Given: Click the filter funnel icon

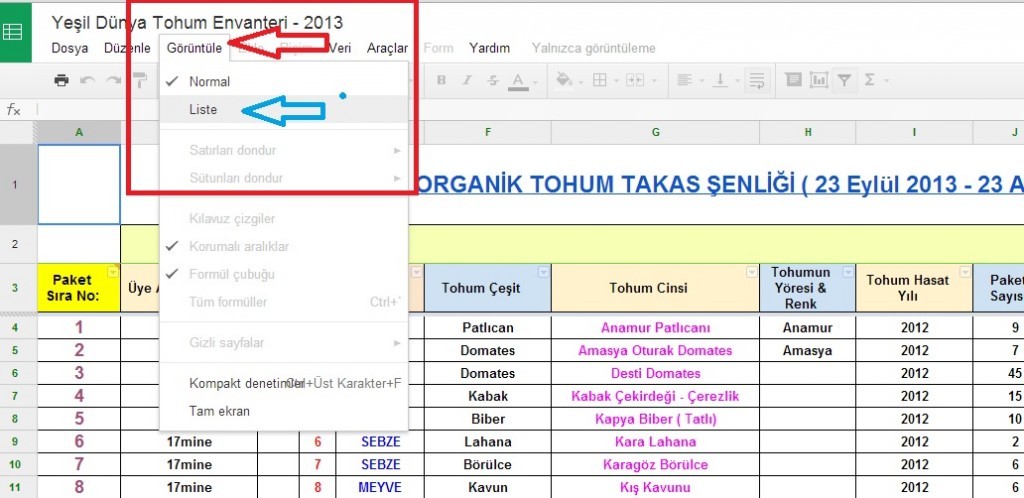Looking at the screenshot, I should point(844,80).
